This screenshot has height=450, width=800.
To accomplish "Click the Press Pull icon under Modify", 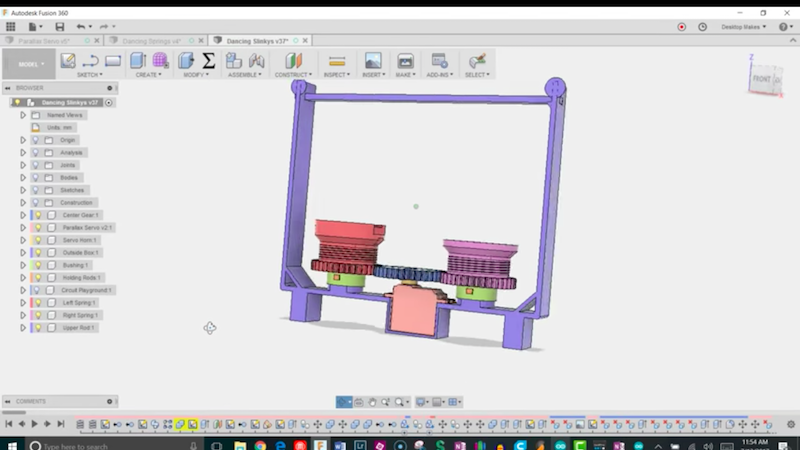I will click(x=186, y=61).
